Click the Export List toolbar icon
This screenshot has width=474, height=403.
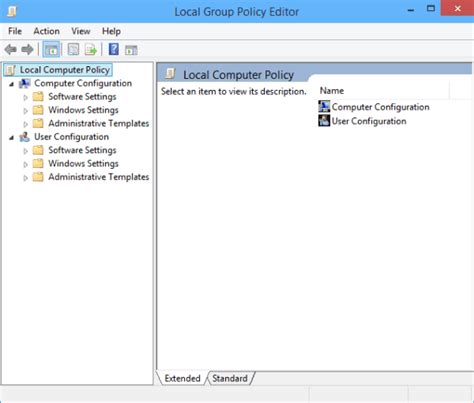(90, 50)
